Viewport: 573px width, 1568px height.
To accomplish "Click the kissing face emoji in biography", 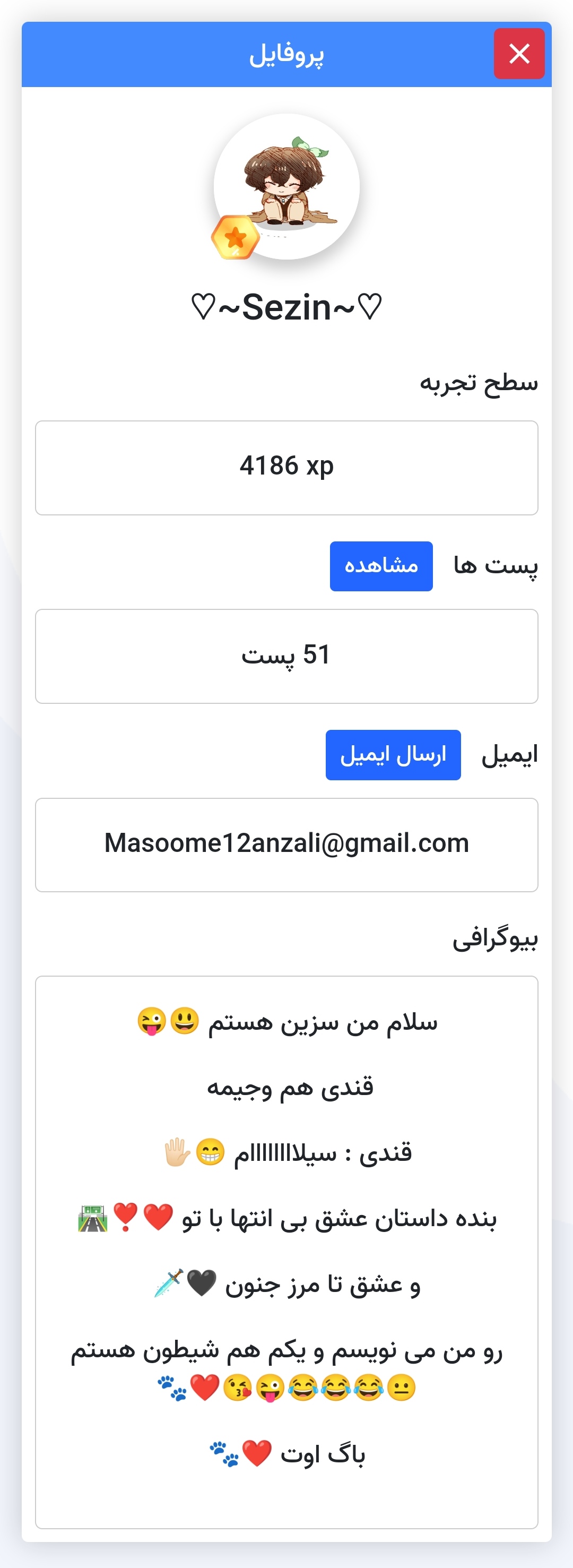I will [237, 1388].
